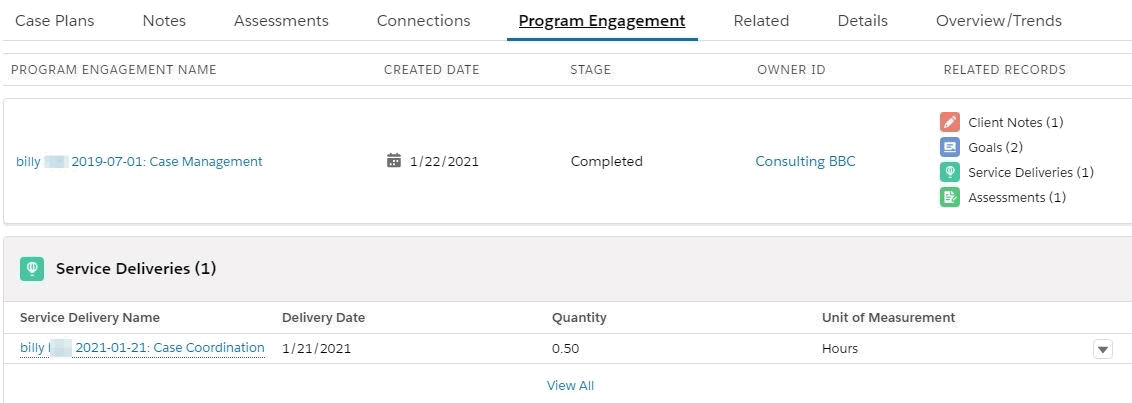Click View All service deliveries
1132x403 pixels.
click(x=570, y=385)
